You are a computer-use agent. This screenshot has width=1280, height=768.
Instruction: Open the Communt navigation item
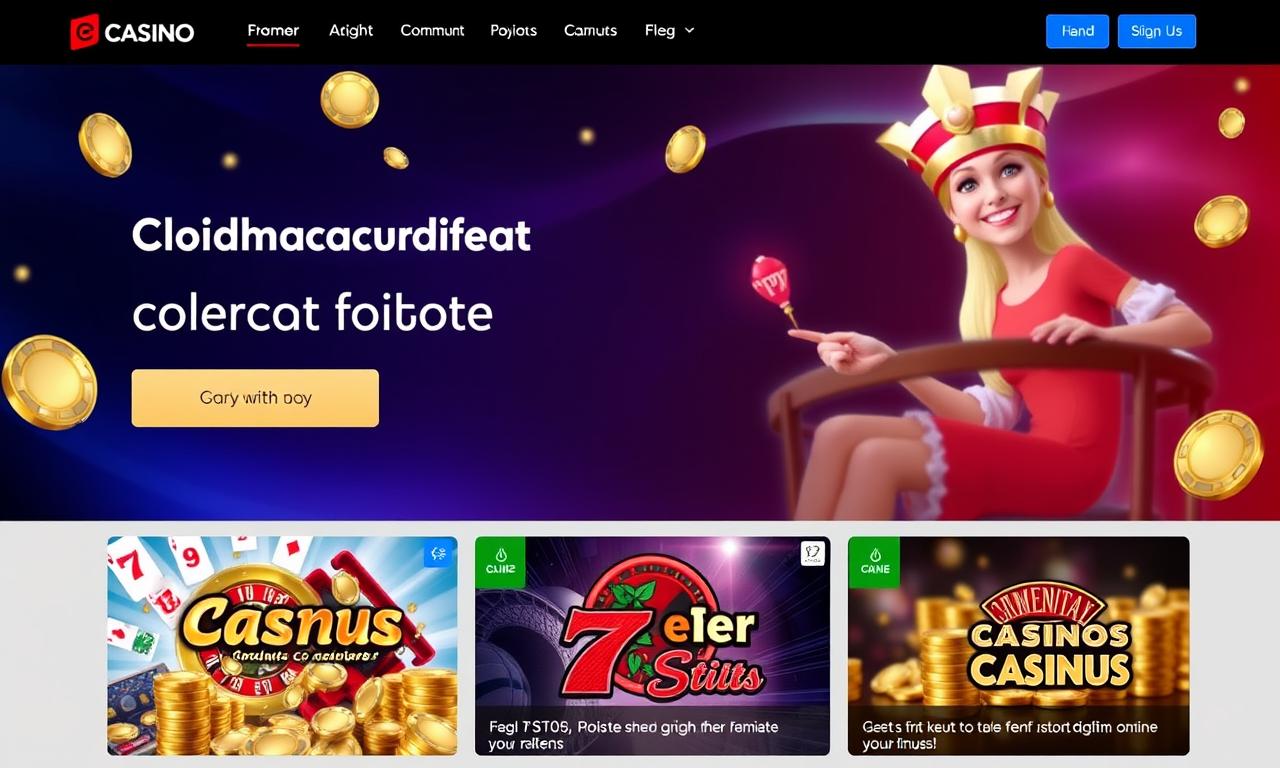(432, 31)
